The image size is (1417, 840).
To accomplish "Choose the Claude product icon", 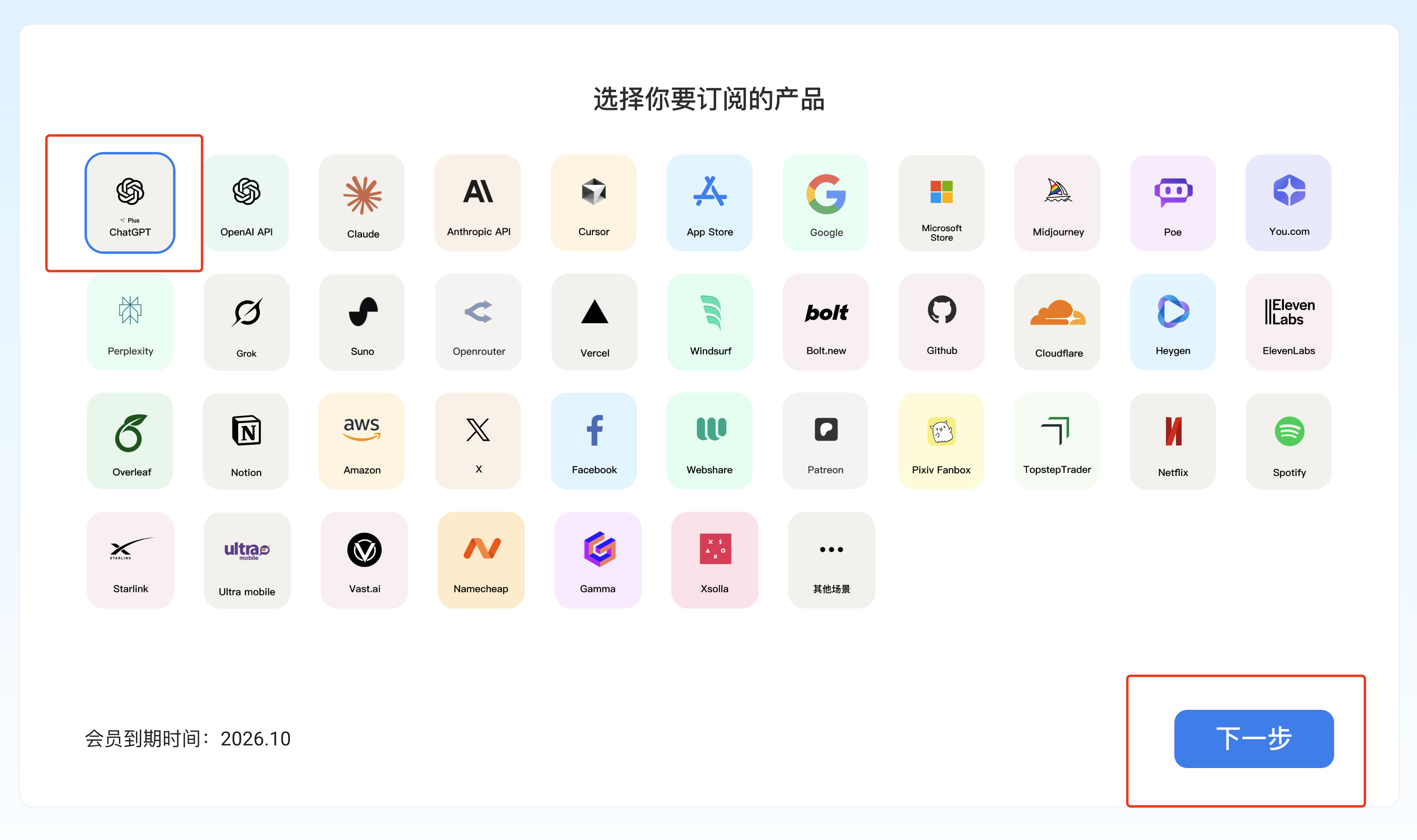I will tap(362, 195).
